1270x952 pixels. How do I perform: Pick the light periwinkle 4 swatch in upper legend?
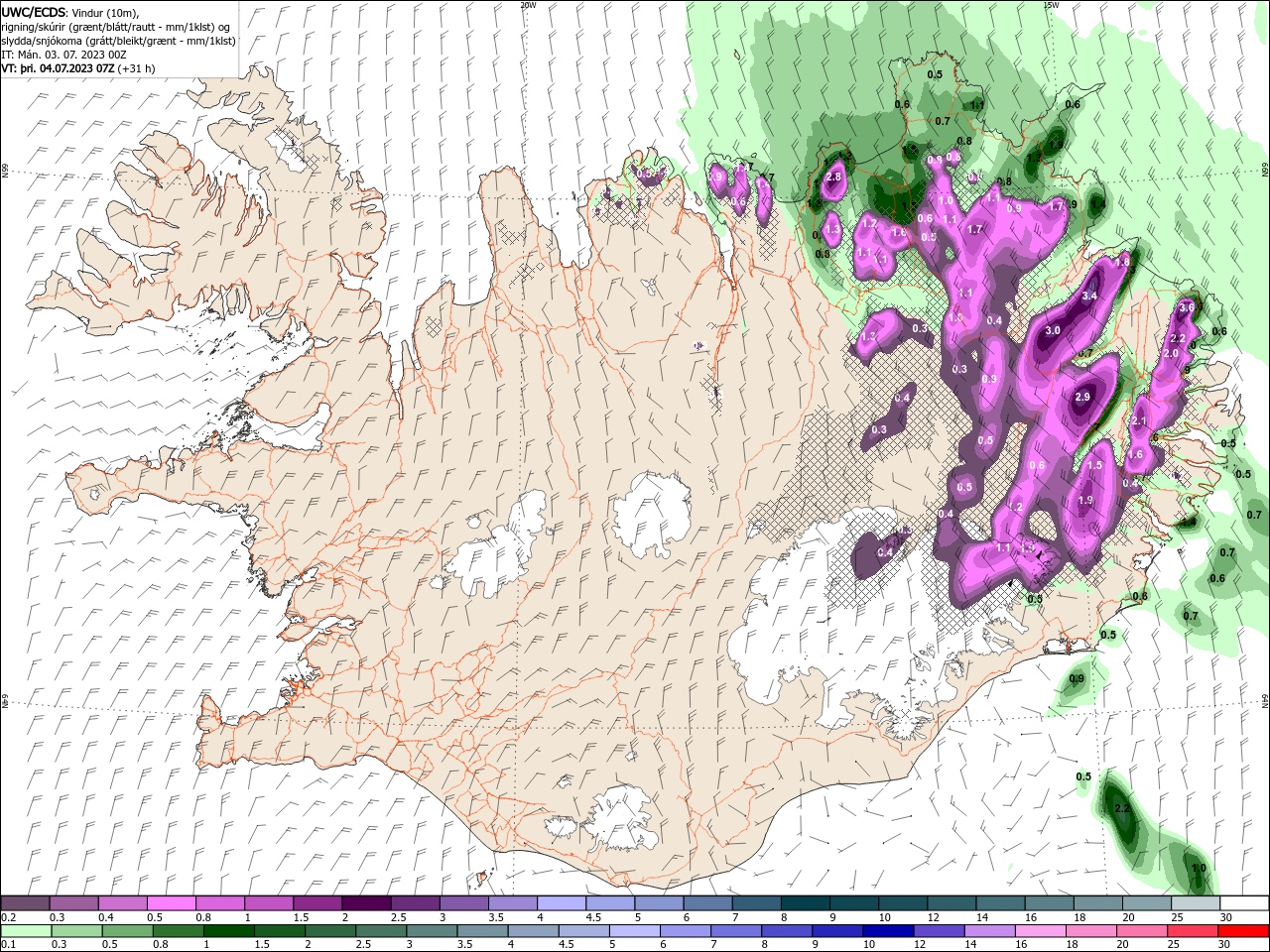(x=561, y=903)
